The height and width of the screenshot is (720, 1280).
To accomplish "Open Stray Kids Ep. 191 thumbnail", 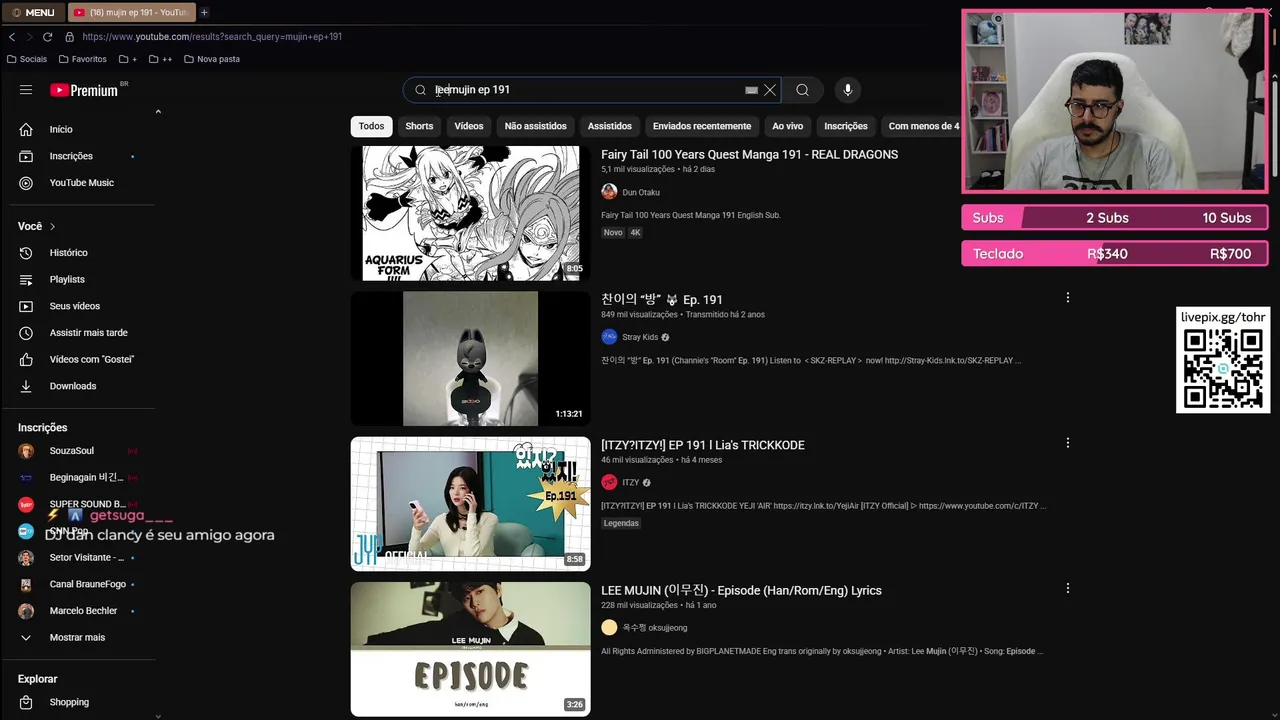I will click(470, 359).
